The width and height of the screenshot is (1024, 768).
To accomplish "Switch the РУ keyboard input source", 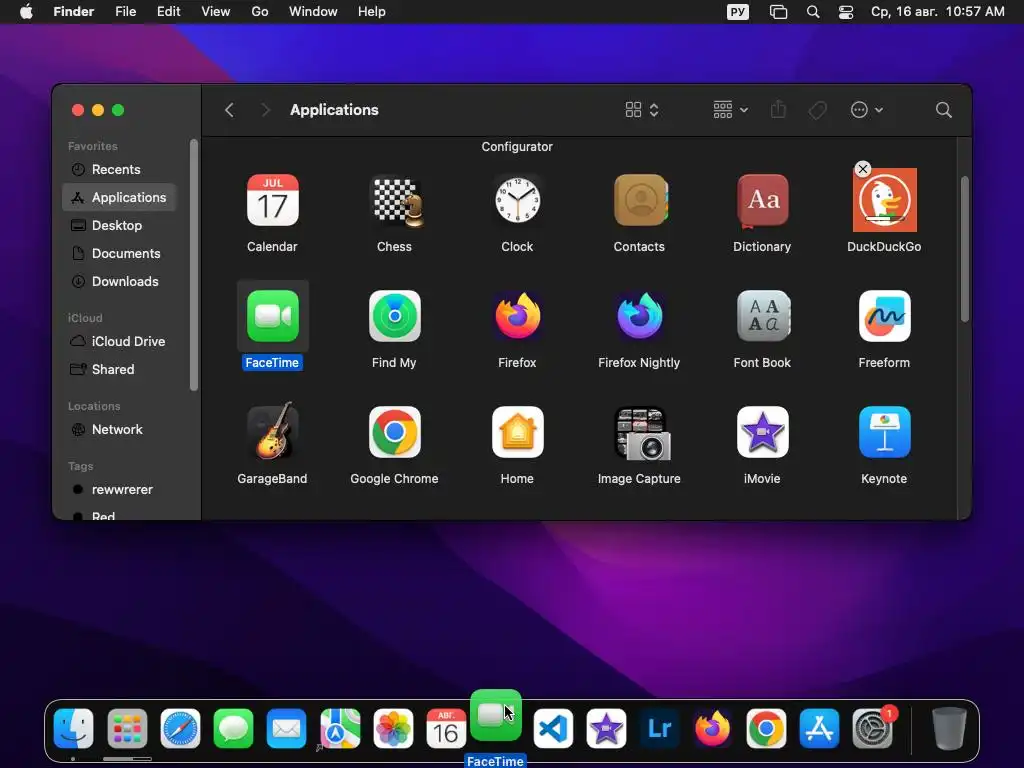I will (x=738, y=12).
